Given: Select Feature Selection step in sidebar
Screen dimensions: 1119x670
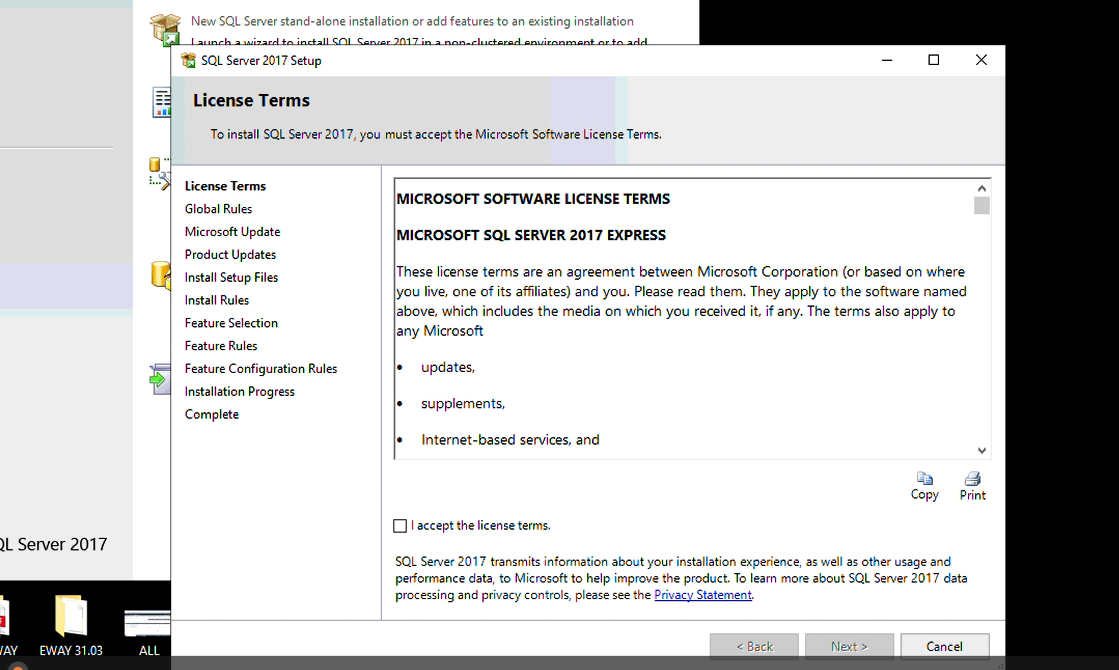Looking at the screenshot, I should coord(231,323).
